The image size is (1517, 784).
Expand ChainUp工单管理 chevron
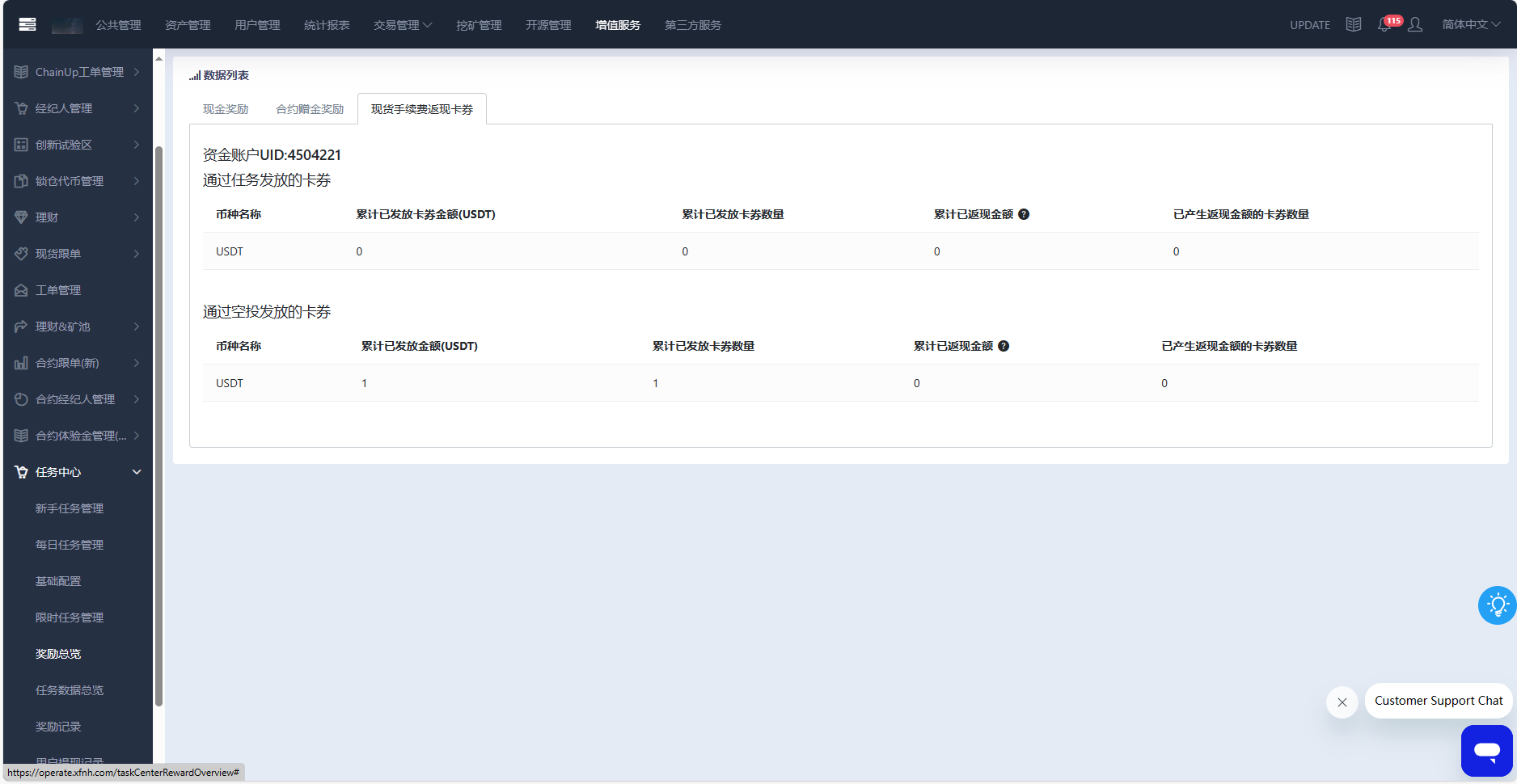(x=137, y=72)
